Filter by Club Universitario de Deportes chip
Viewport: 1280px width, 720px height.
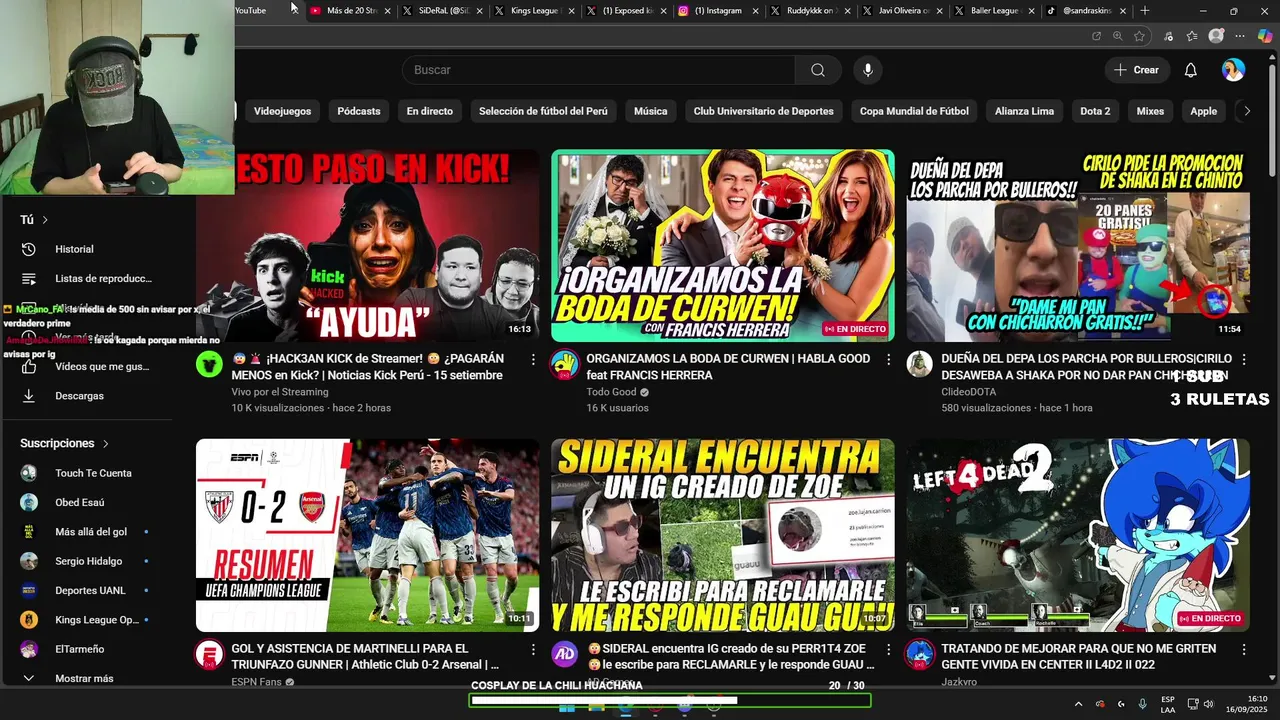coord(764,111)
